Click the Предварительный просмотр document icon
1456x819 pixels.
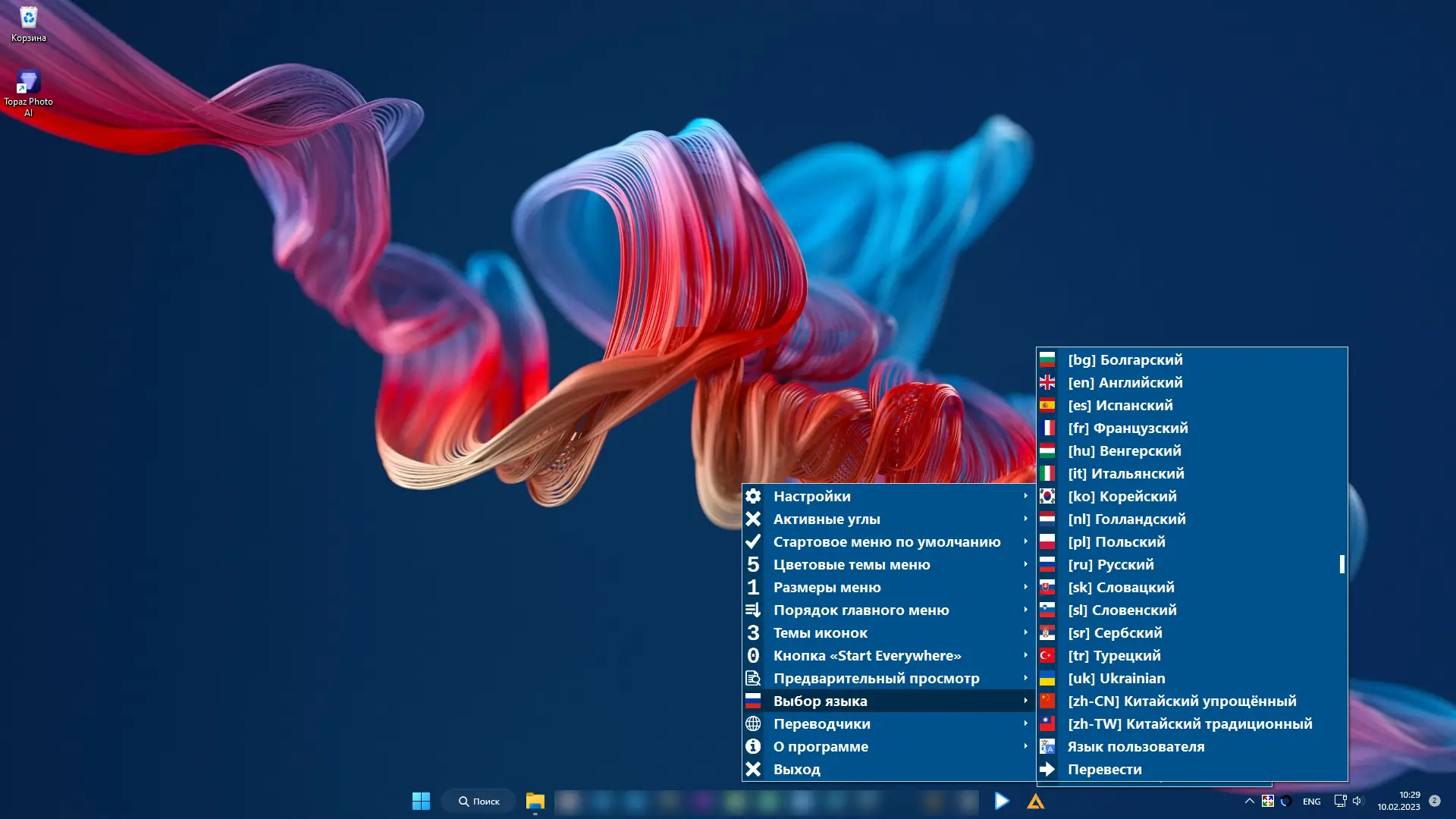(x=753, y=678)
